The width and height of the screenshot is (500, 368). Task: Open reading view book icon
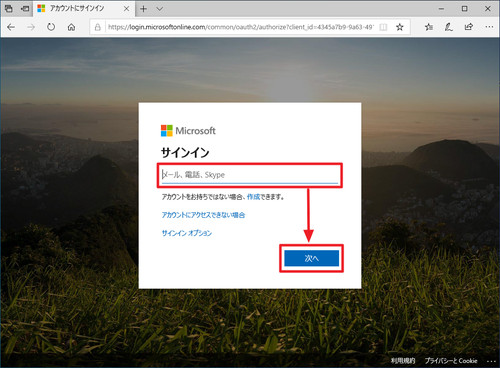(x=384, y=27)
